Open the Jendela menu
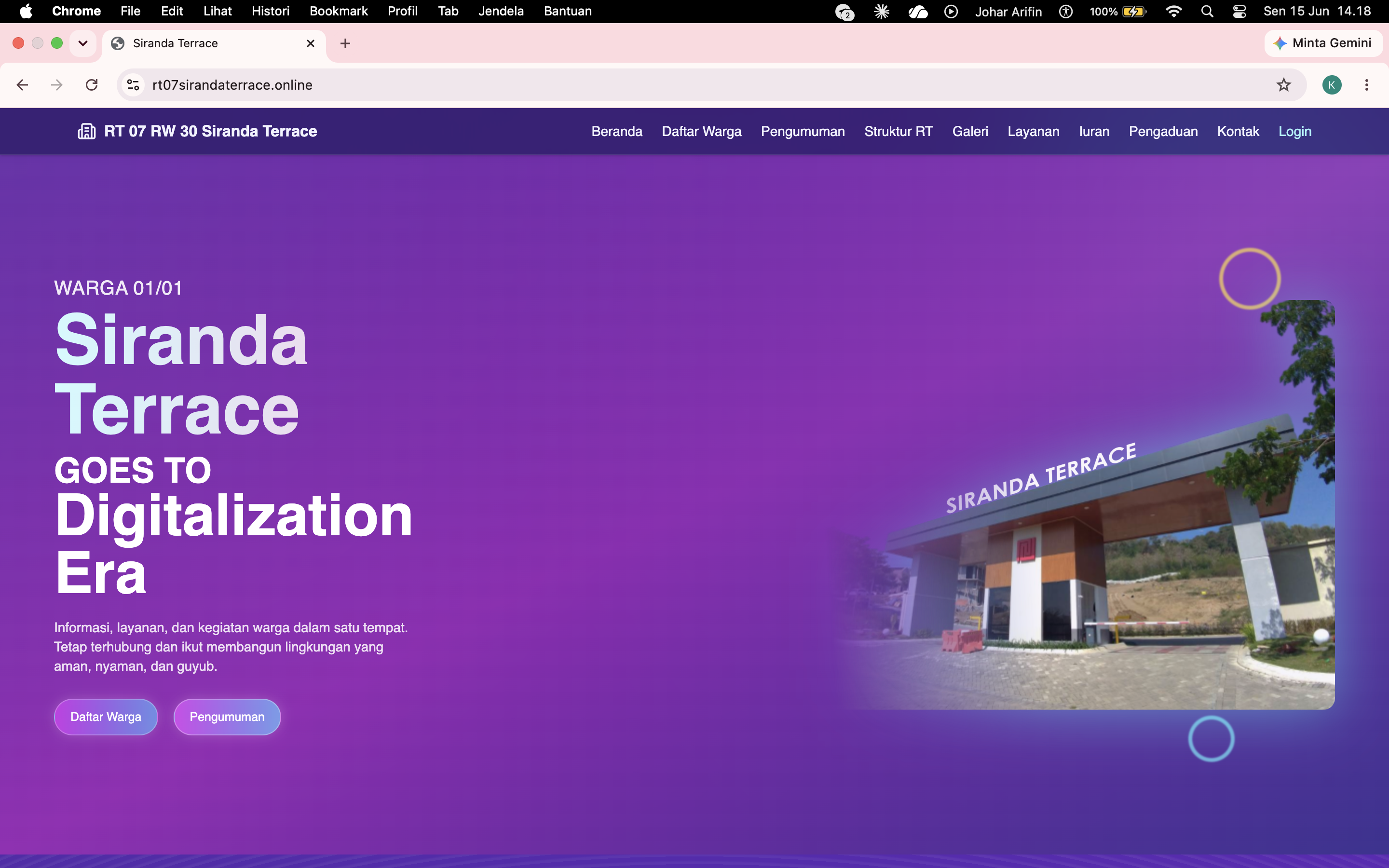The image size is (1389, 868). point(501,12)
